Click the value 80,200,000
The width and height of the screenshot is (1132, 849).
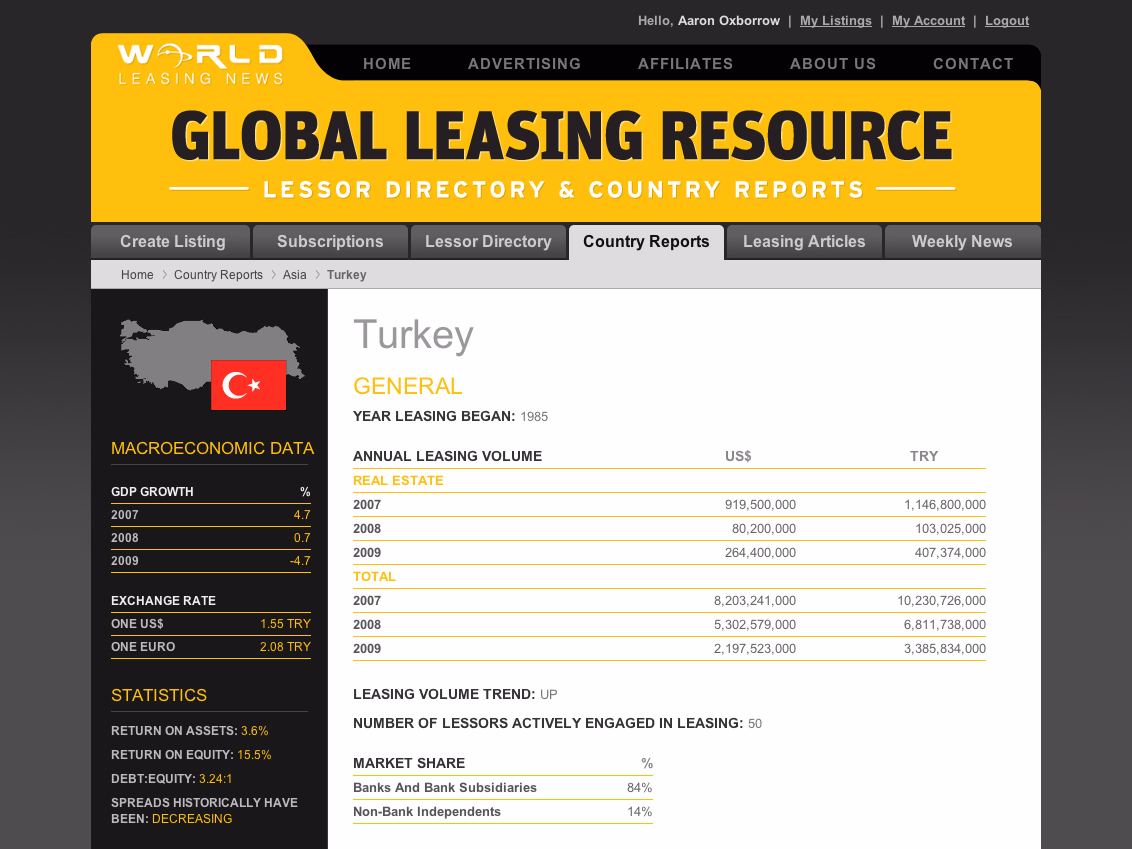764,528
